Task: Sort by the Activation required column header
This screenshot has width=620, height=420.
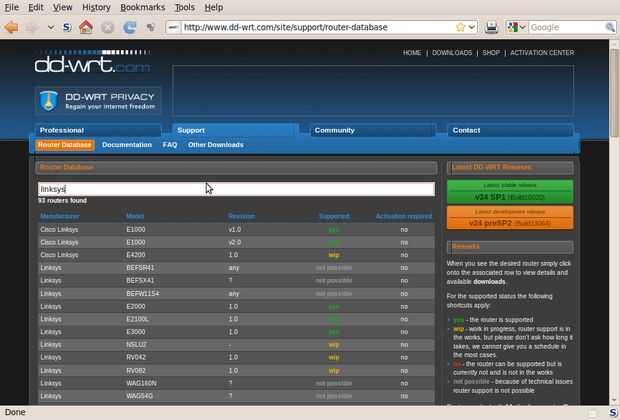Action: [x=404, y=216]
